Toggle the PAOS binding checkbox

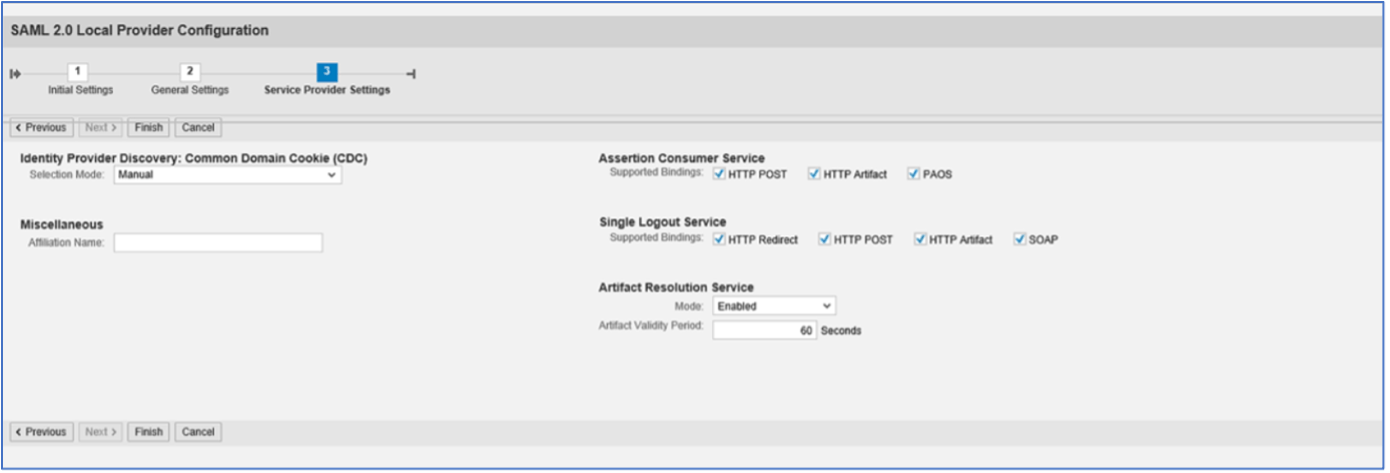pyautogui.click(x=914, y=174)
